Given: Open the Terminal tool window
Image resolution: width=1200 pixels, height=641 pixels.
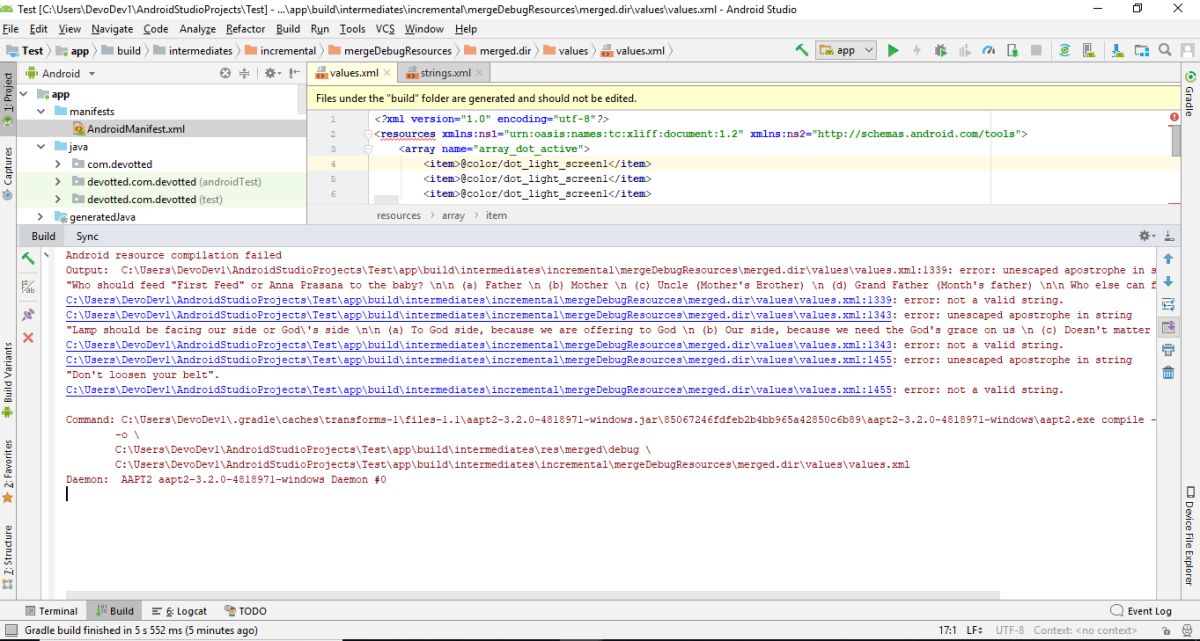Looking at the screenshot, I should [50, 611].
